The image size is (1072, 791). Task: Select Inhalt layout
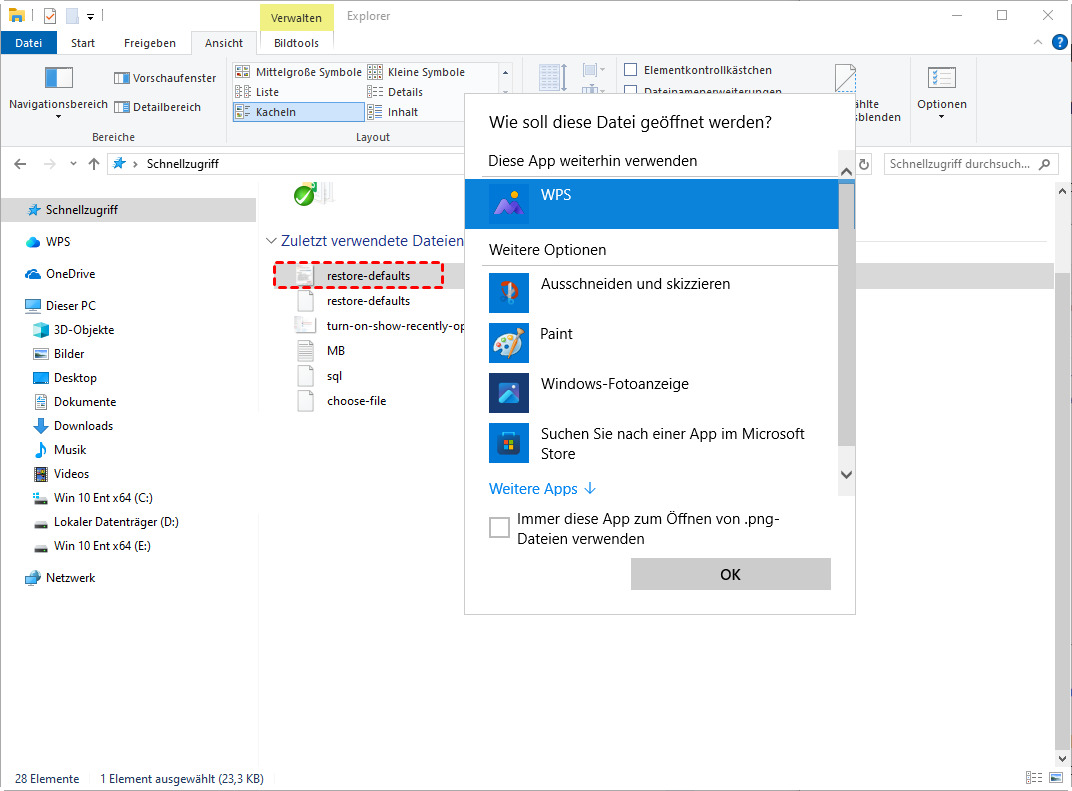pos(392,111)
